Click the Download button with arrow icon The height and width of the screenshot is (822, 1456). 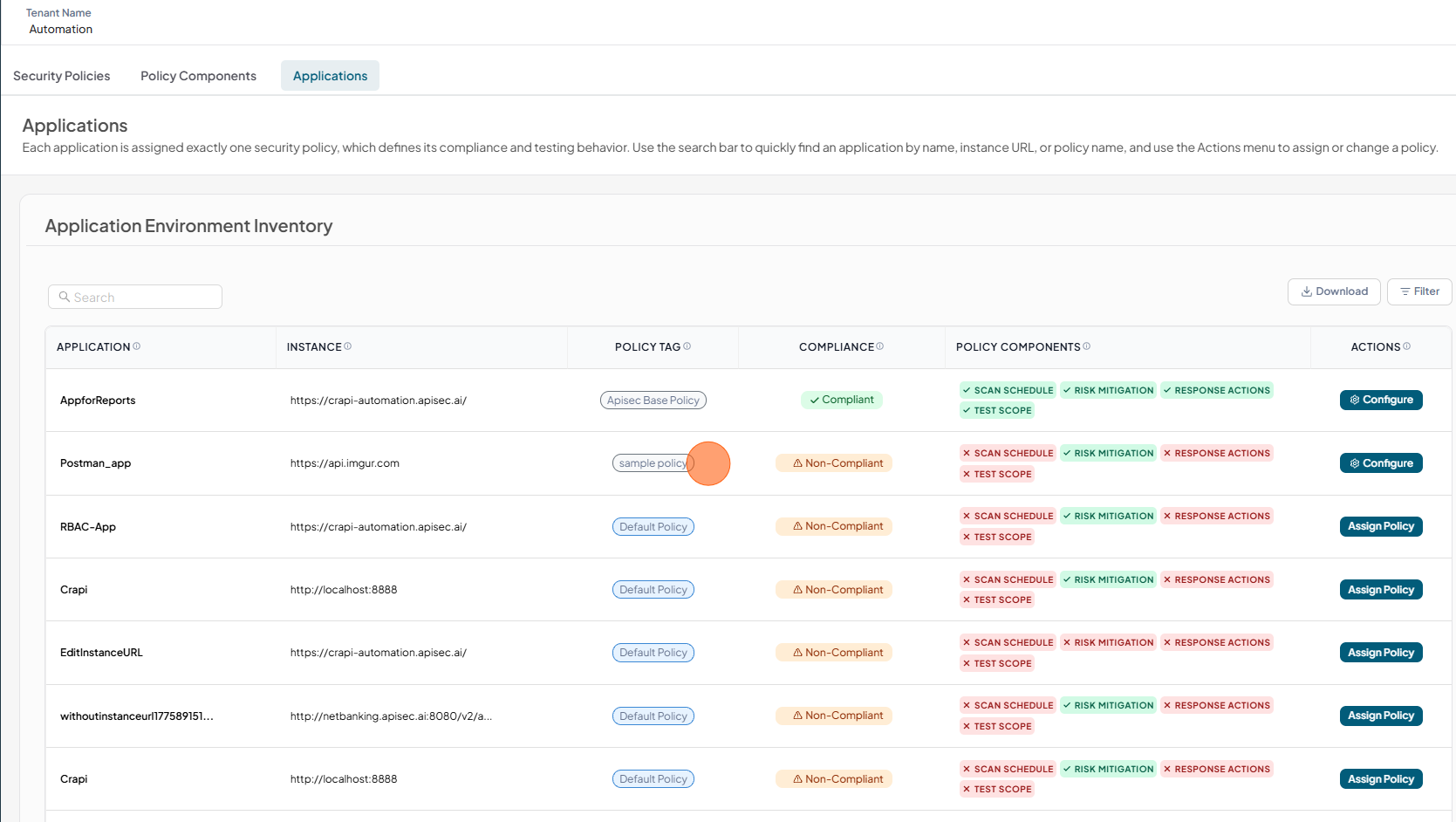click(x=1334, y=291)
